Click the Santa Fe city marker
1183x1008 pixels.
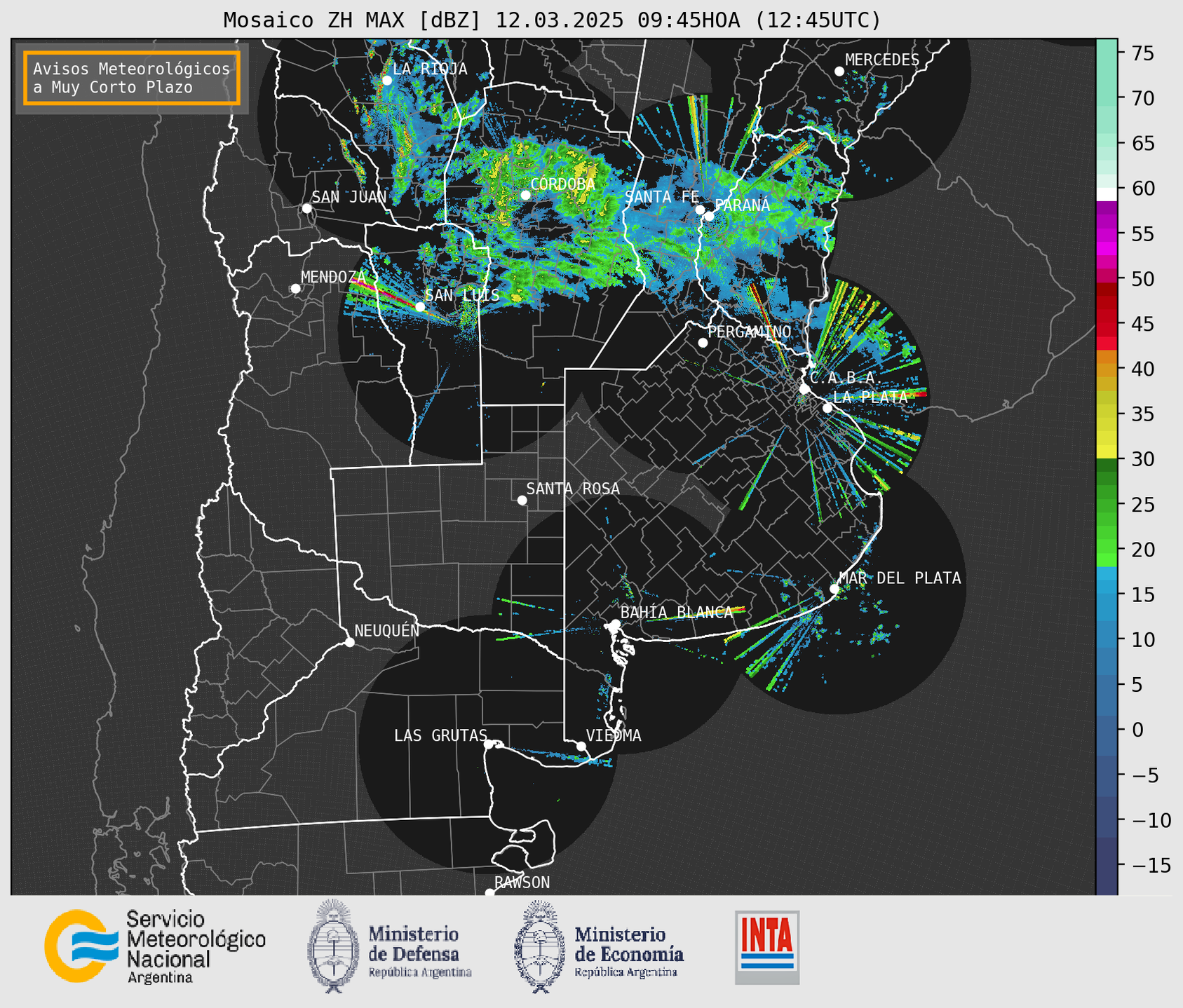coord(700,210)
